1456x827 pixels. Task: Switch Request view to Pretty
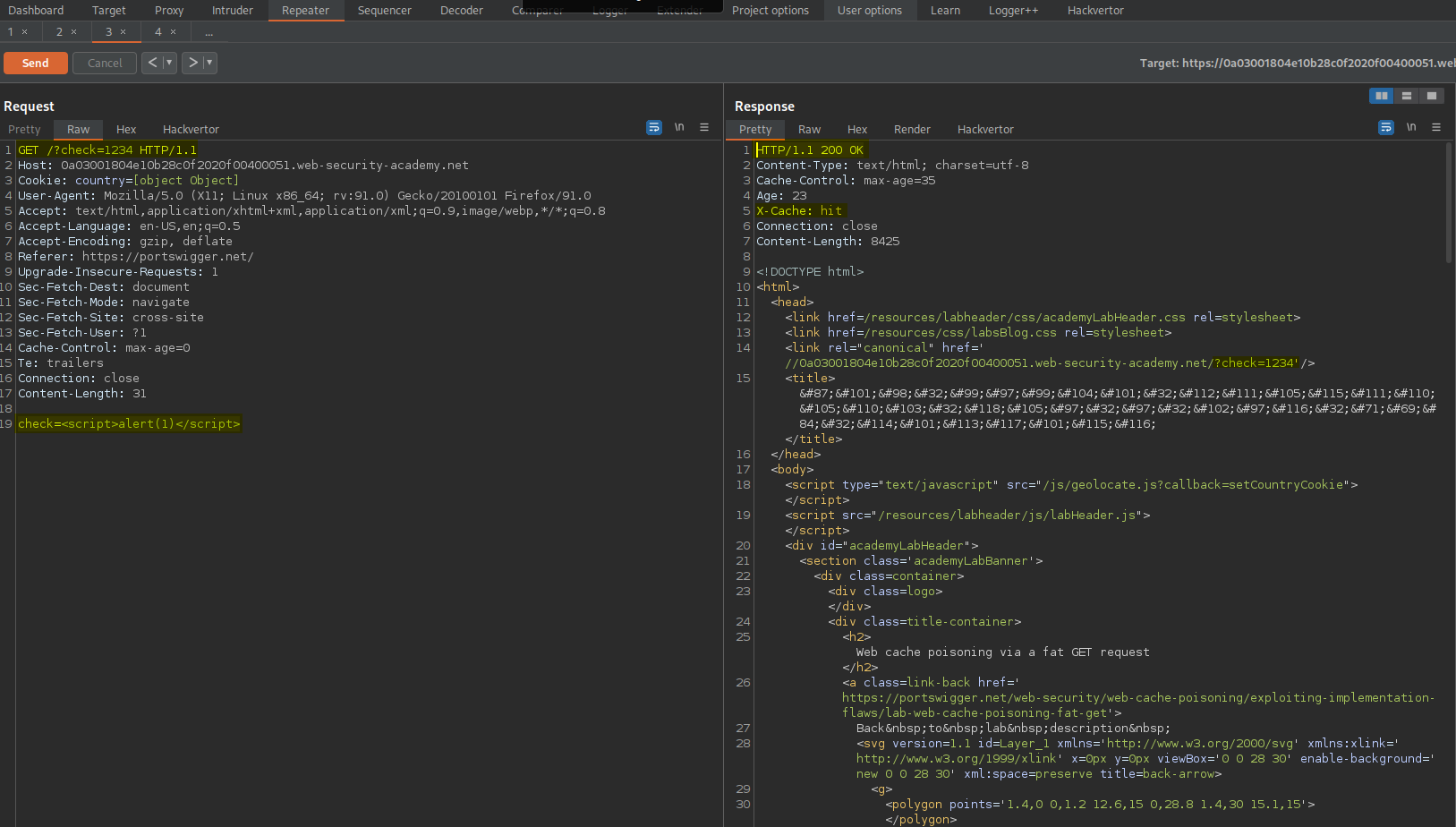point(24,130)
